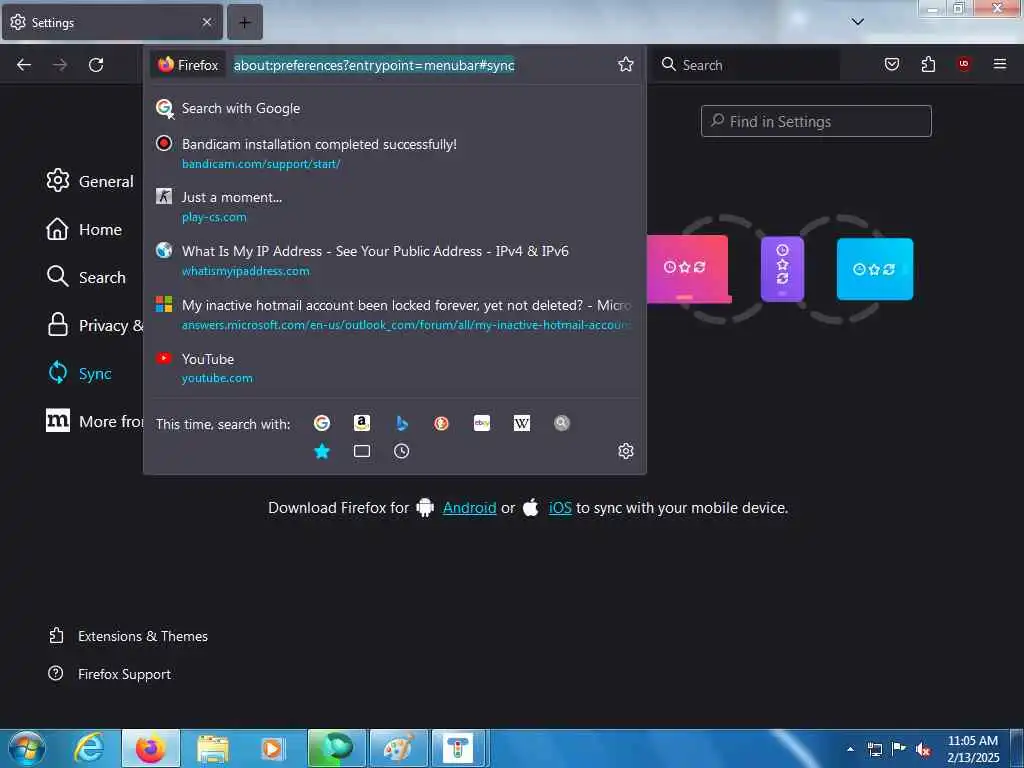
Task: Open search settings gear in dropdown
Action: (626, 451)
